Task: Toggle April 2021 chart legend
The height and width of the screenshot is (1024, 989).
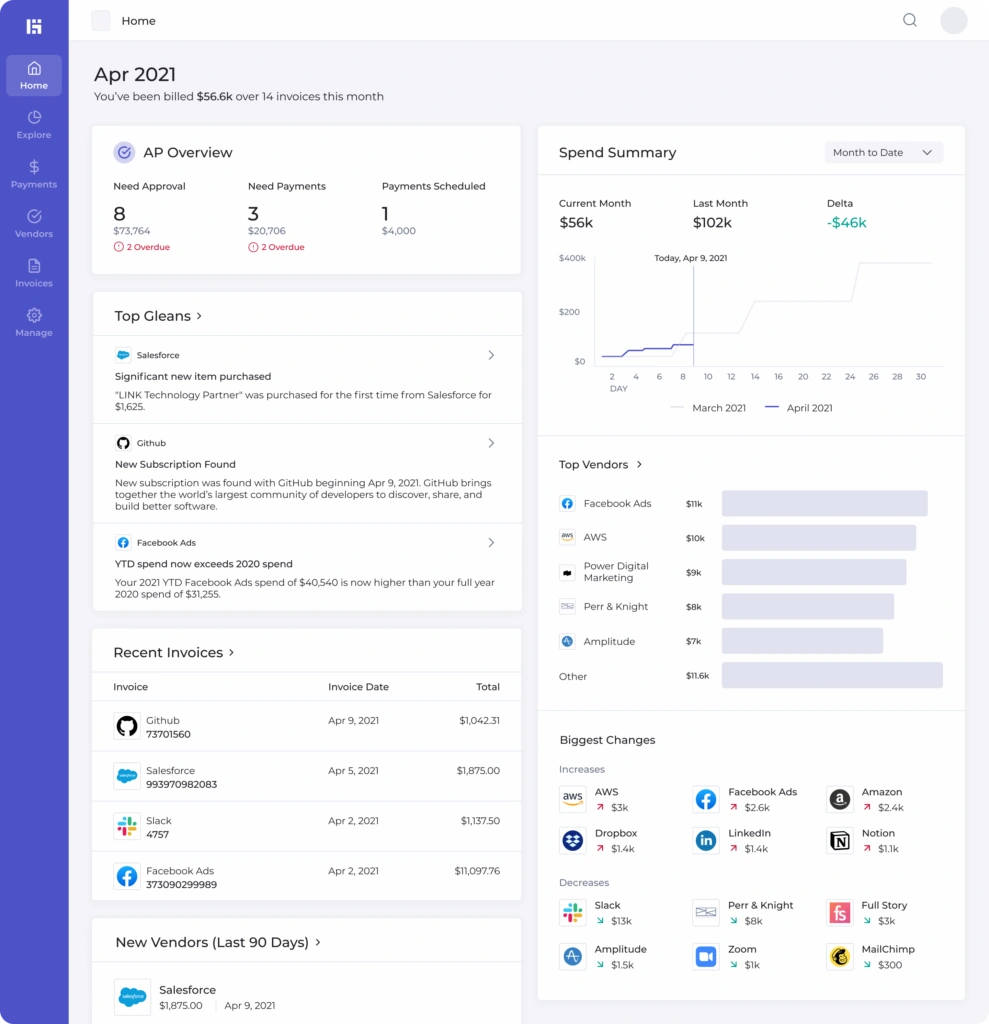Action: point(799,408)
